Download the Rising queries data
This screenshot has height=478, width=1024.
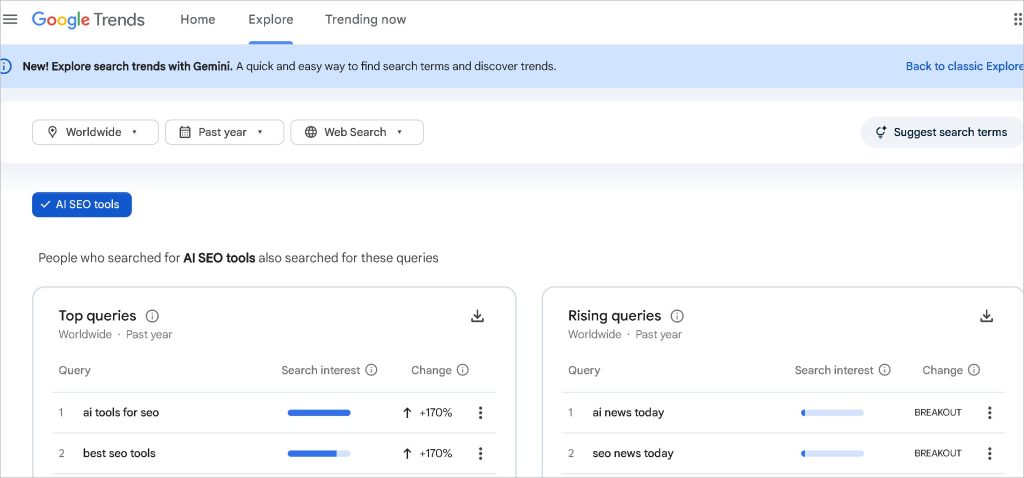(986, 316)
